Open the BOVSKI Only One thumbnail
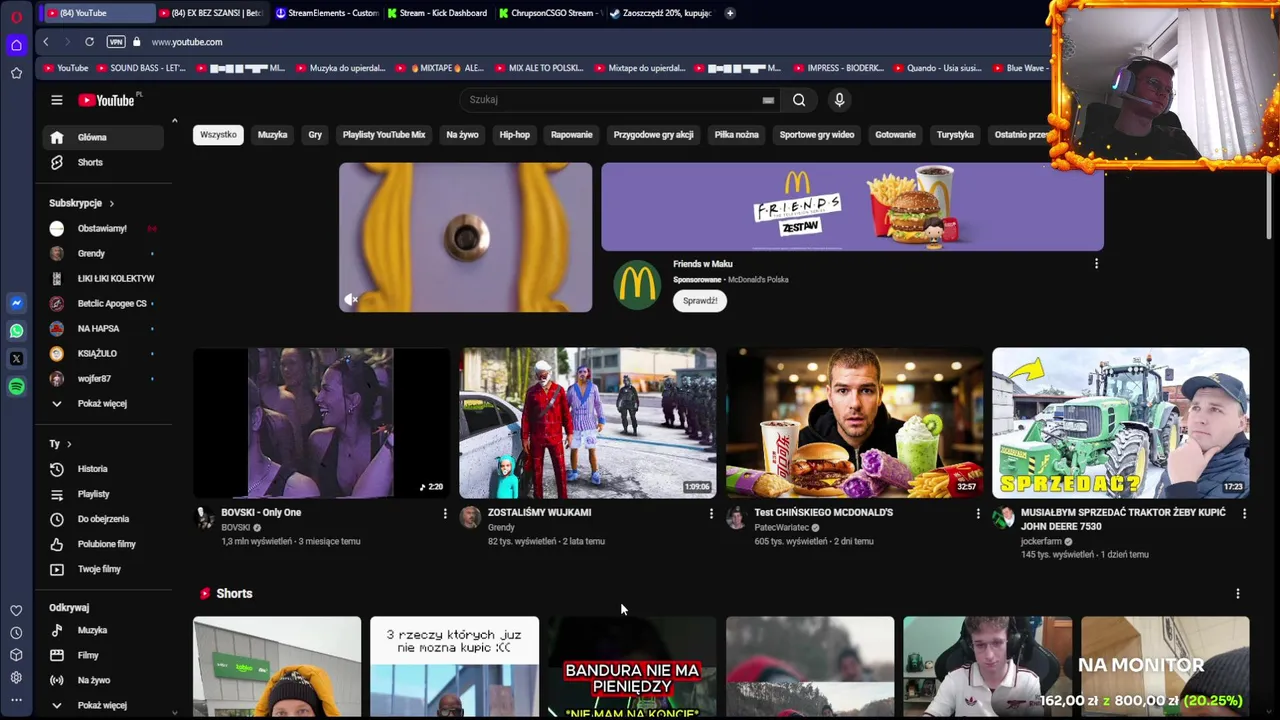The height and width of the screenshot is (720, 1280). (x=321, y=423)
